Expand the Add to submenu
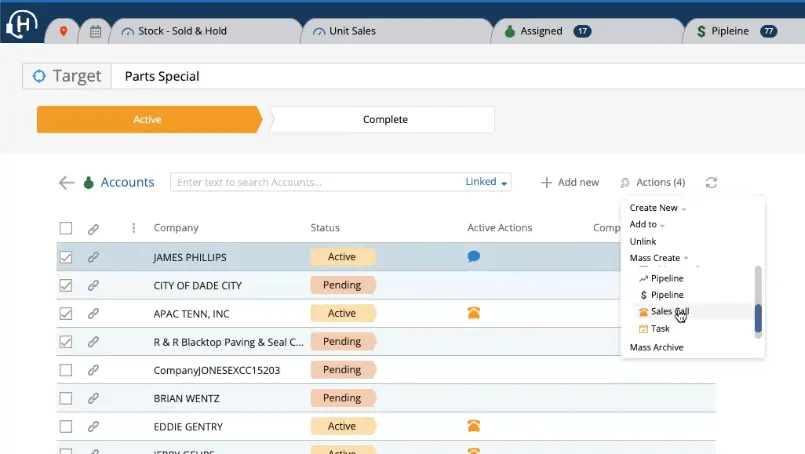 click(x=647, y=225)
